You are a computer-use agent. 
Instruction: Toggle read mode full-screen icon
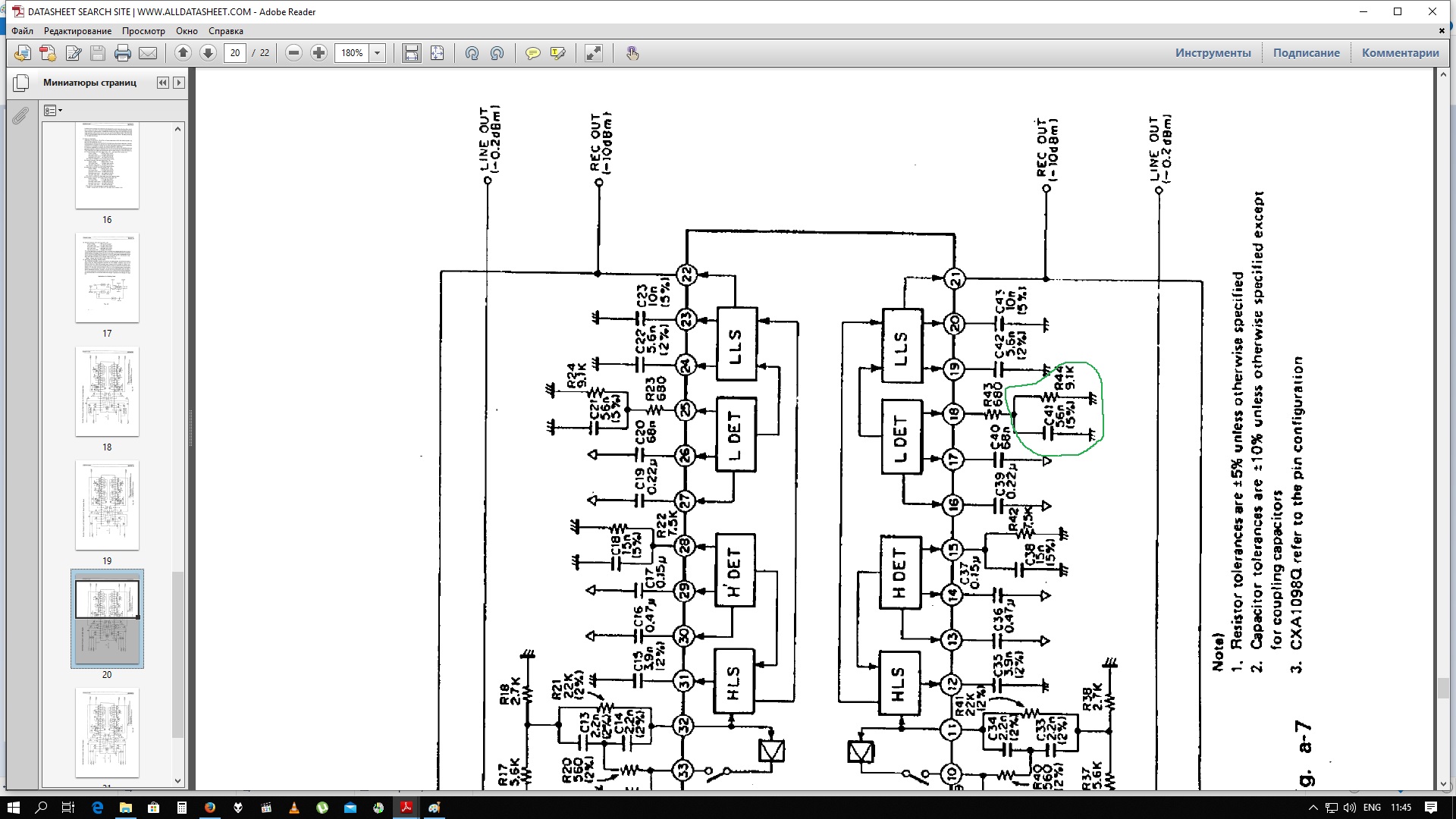(594, 53)
